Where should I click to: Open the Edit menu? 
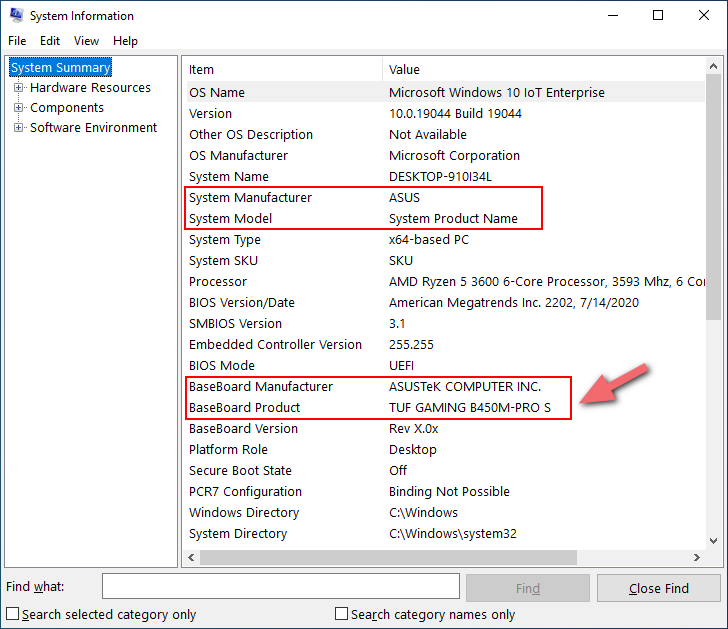[x=50, y=41]
